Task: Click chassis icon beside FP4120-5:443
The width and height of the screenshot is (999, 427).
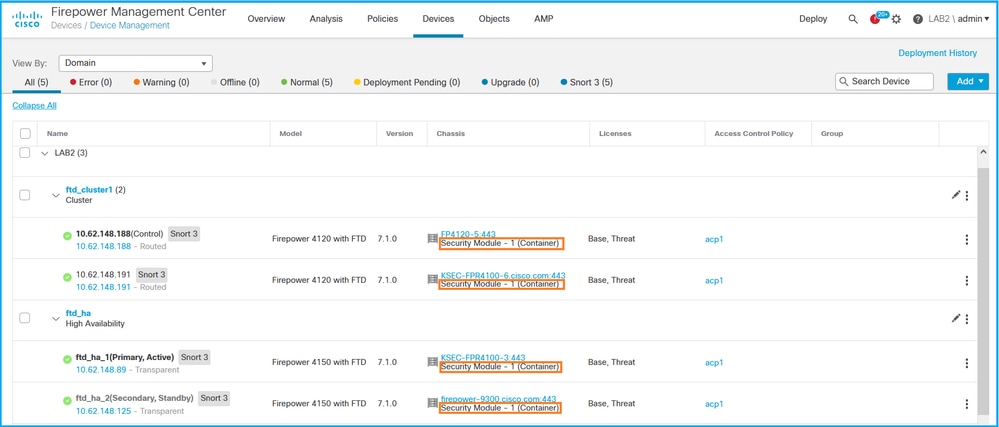Action: click(432, 238)
